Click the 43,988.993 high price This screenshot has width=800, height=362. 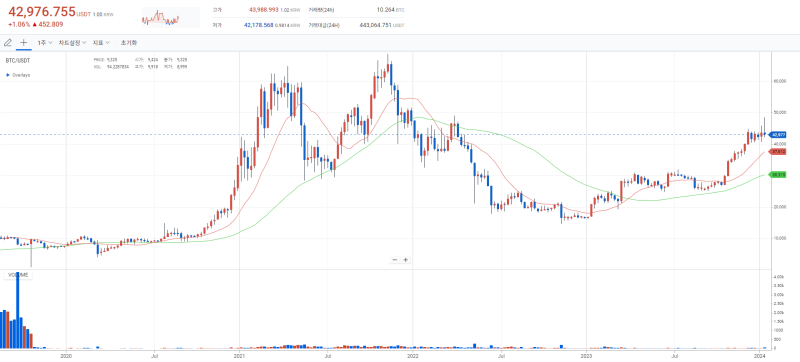point(264,10)
